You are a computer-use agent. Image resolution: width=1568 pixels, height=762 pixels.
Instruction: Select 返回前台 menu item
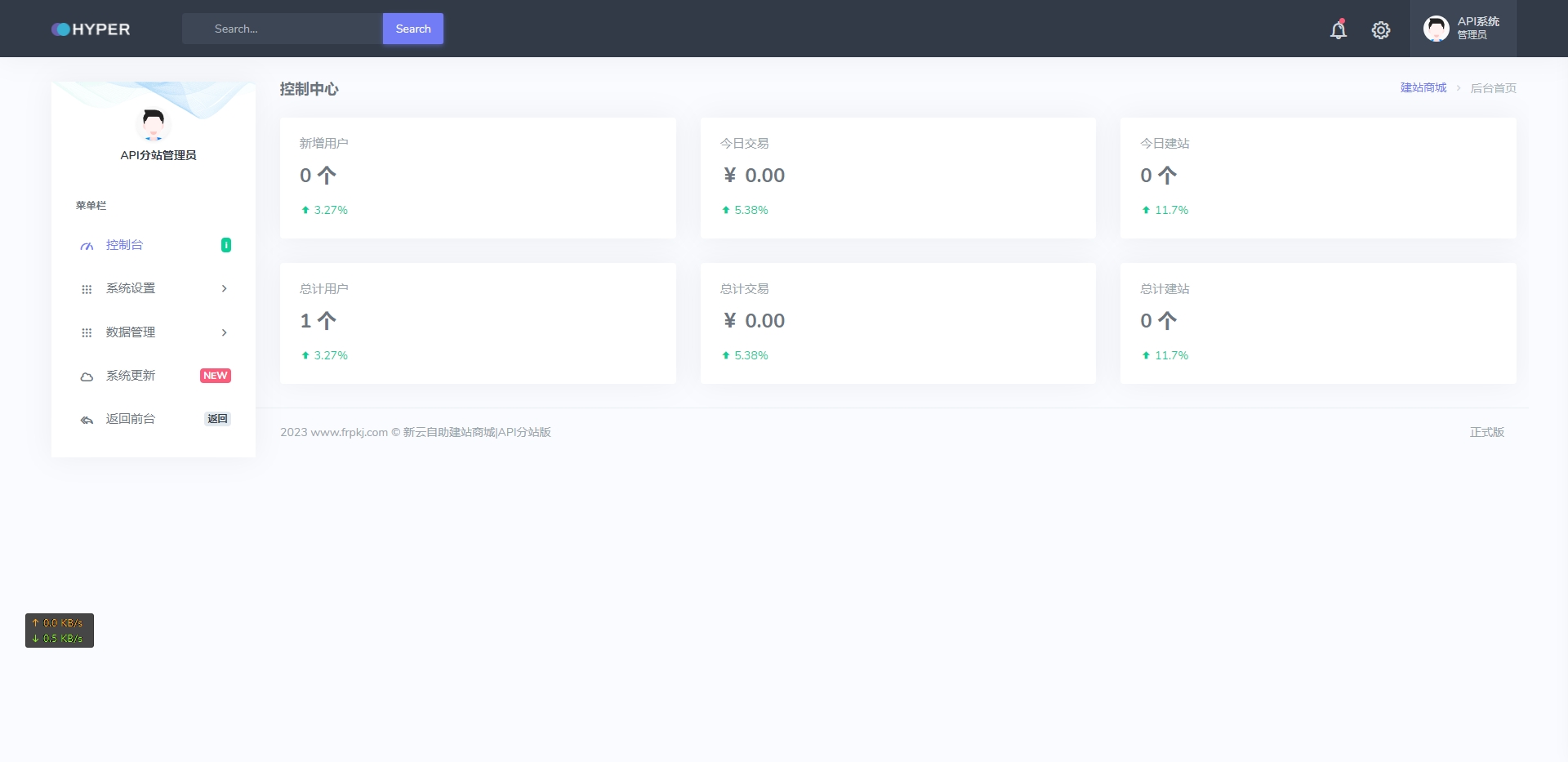[154, 419]
